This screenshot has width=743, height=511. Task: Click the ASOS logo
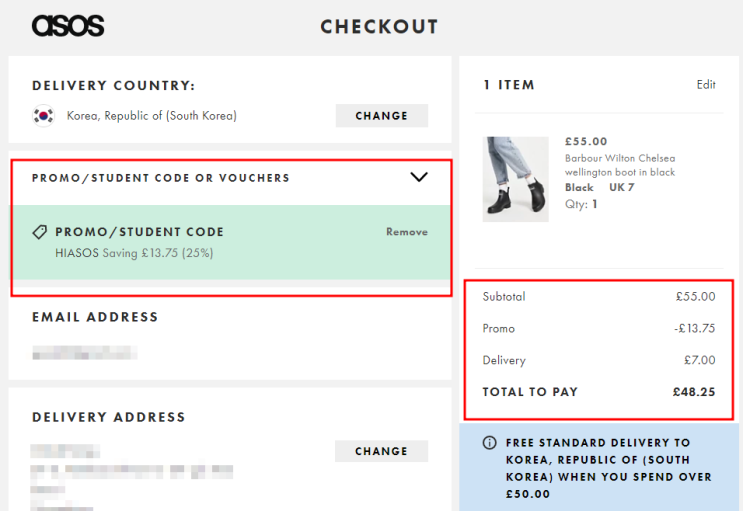(67, 26)
